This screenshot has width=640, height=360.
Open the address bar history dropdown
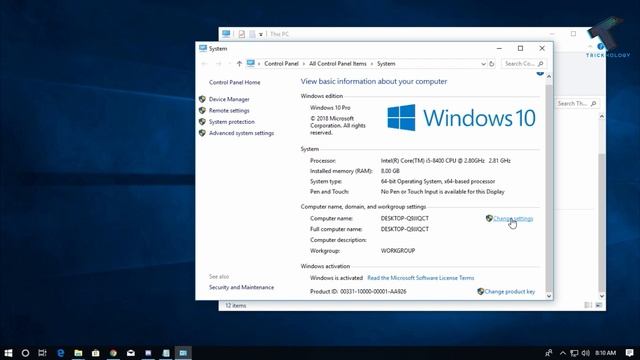[483, 64]
